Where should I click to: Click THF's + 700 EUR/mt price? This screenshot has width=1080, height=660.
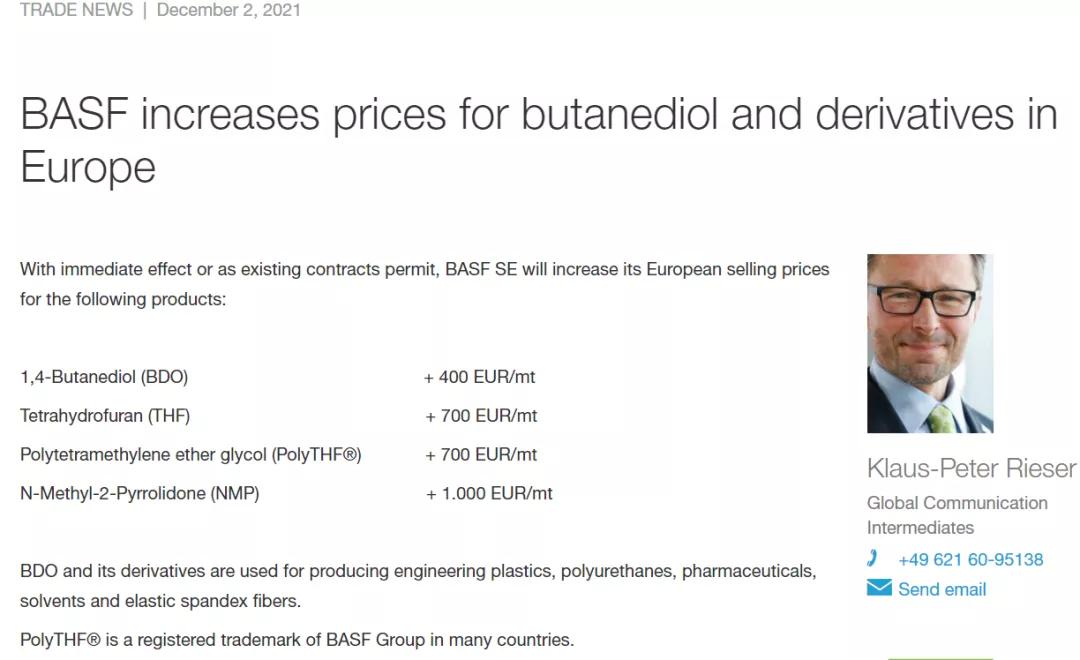click(481, 415)
